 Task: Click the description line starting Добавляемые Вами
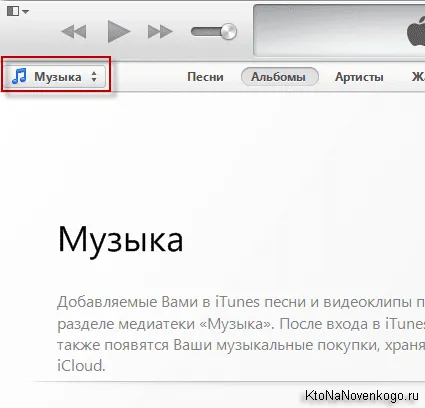(241, 302)
